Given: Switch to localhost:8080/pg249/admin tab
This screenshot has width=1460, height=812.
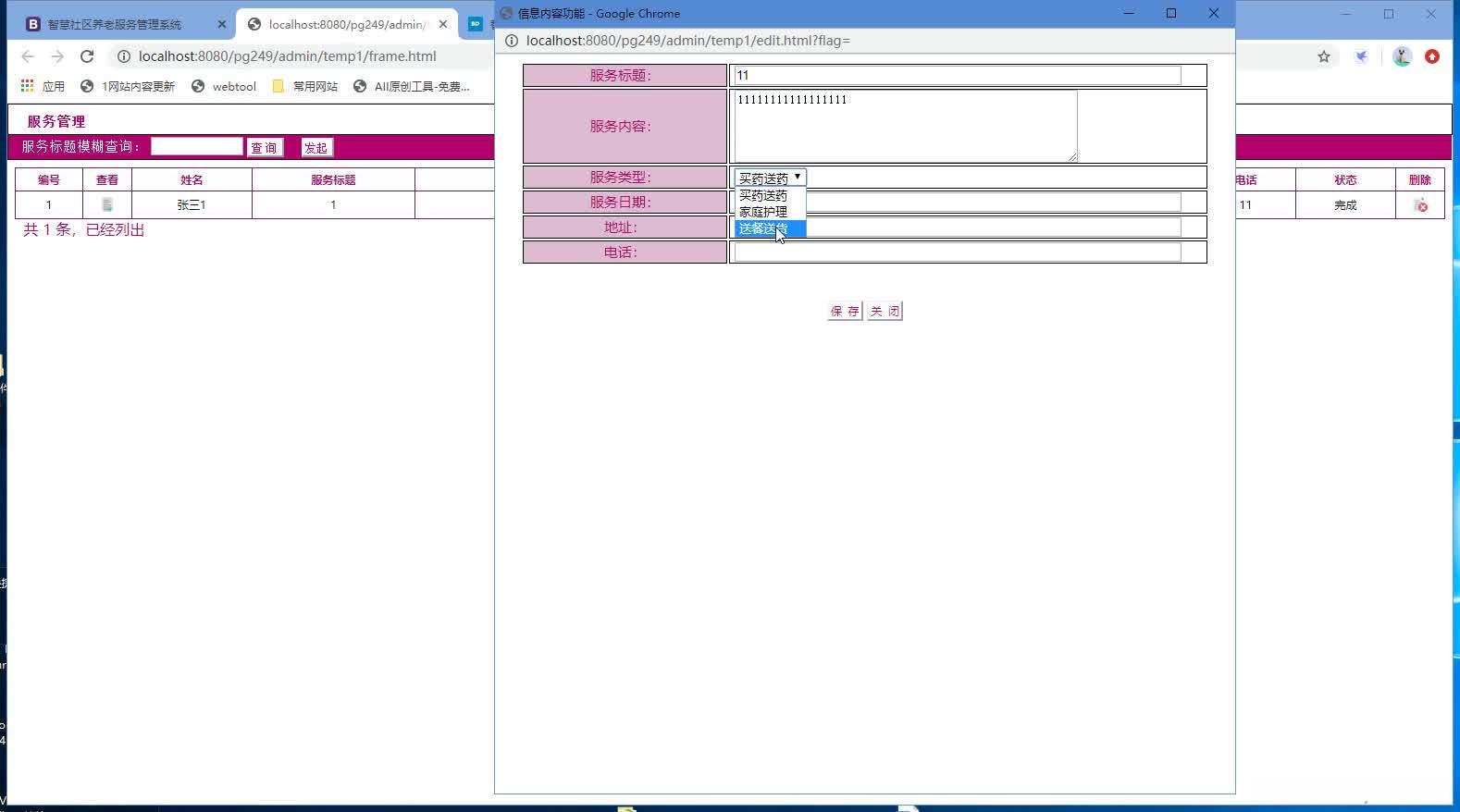Looking at the screenshot, I should pos(348,25).
